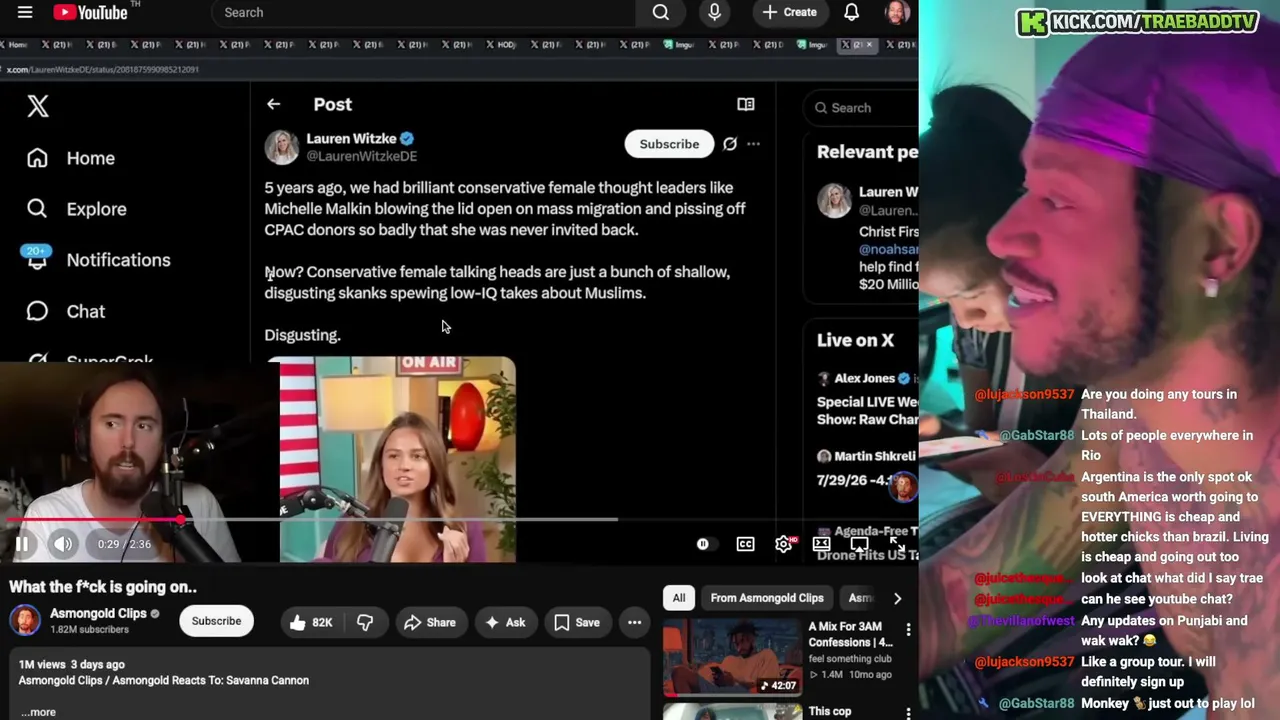Viewport: 1280px width, 720px height.
Task: Open the This cop video title
Action: pos(830,711)
